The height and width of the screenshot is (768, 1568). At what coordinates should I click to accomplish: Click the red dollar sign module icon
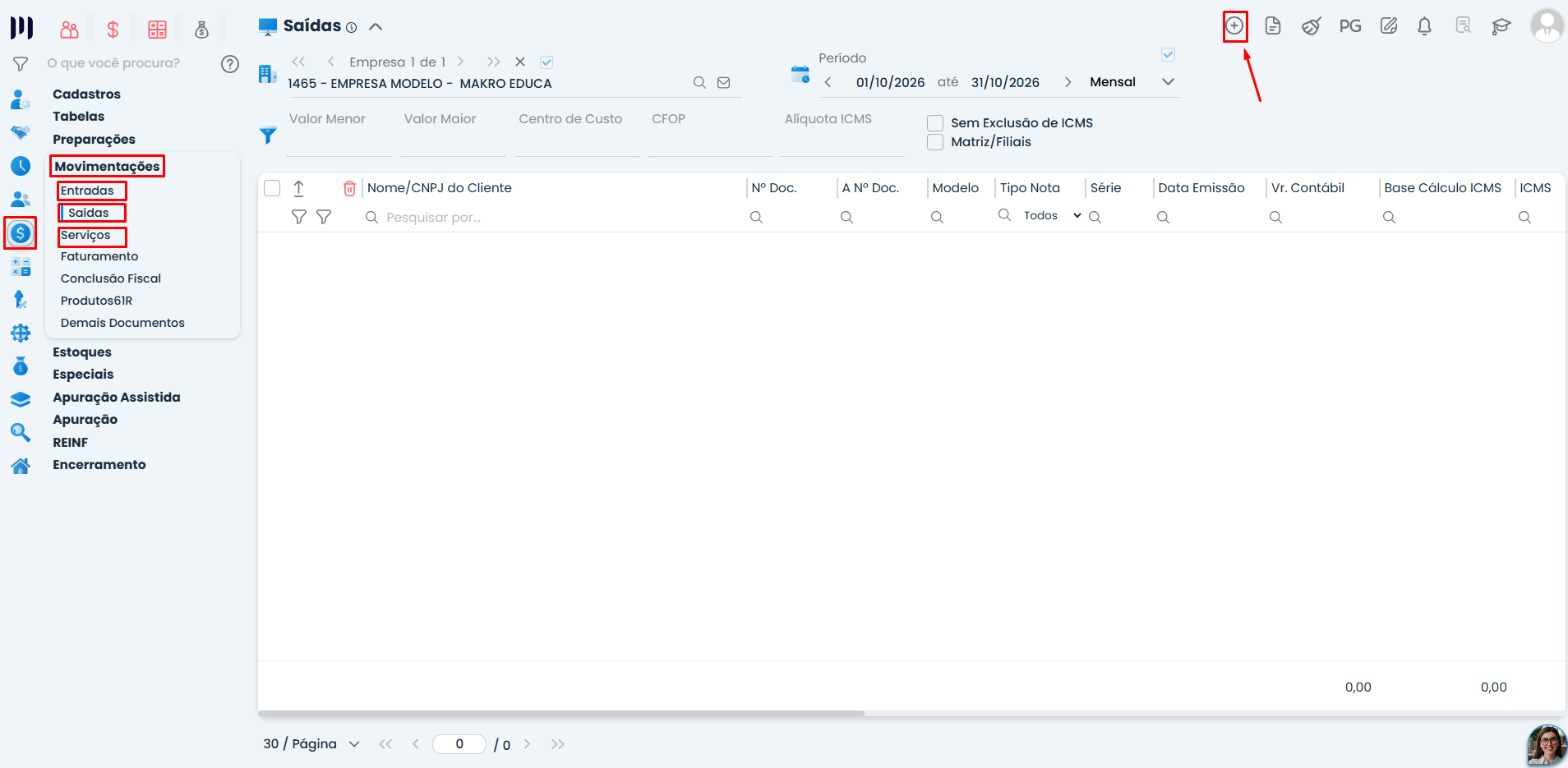click(x=113, y=30)
